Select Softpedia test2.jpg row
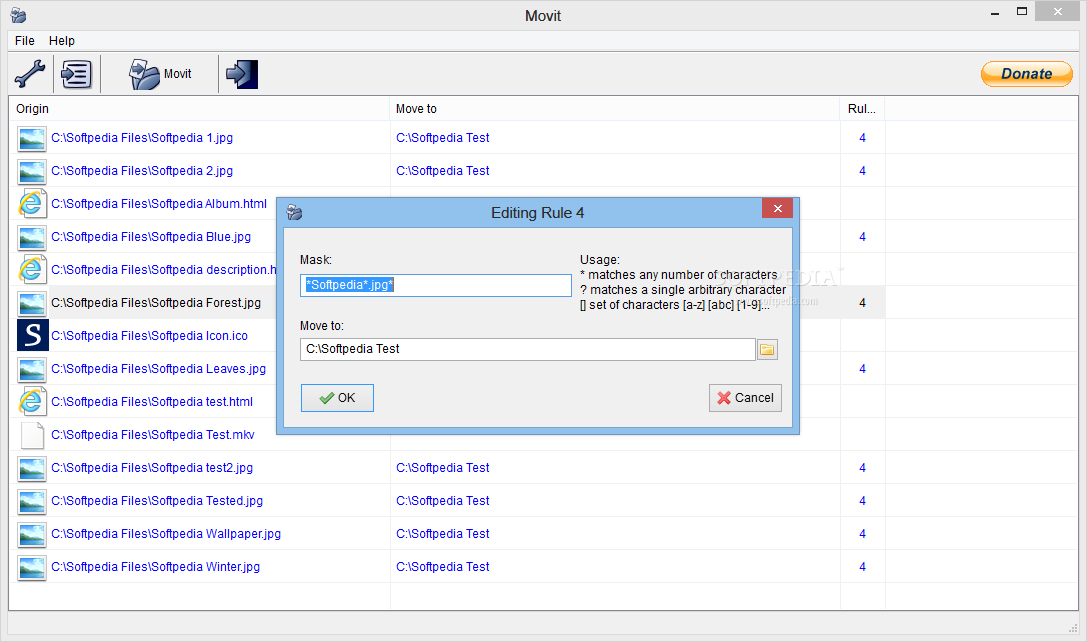Viewport: 1087px width, 642px height. coord(447,468)
